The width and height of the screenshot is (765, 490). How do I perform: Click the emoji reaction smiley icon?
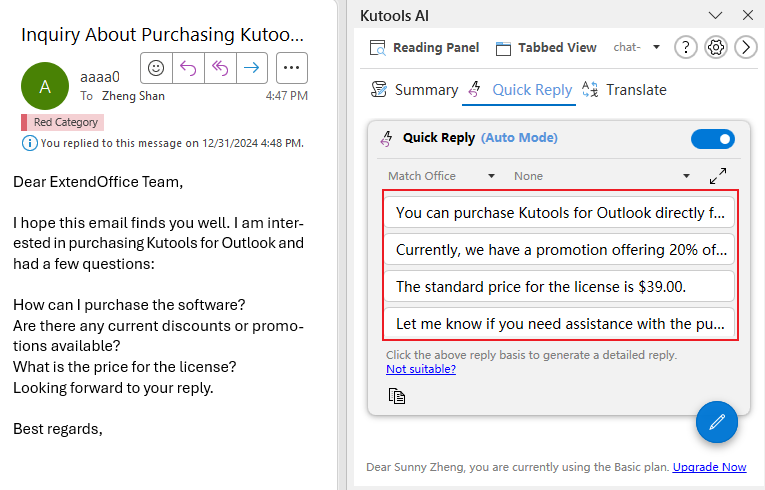coord(156,68)
